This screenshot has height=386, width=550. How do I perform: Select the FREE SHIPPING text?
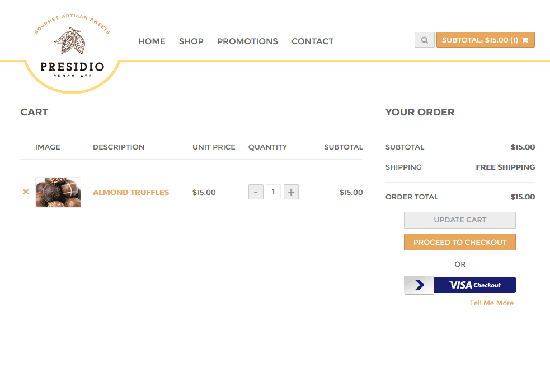click(x=505, y=167)
